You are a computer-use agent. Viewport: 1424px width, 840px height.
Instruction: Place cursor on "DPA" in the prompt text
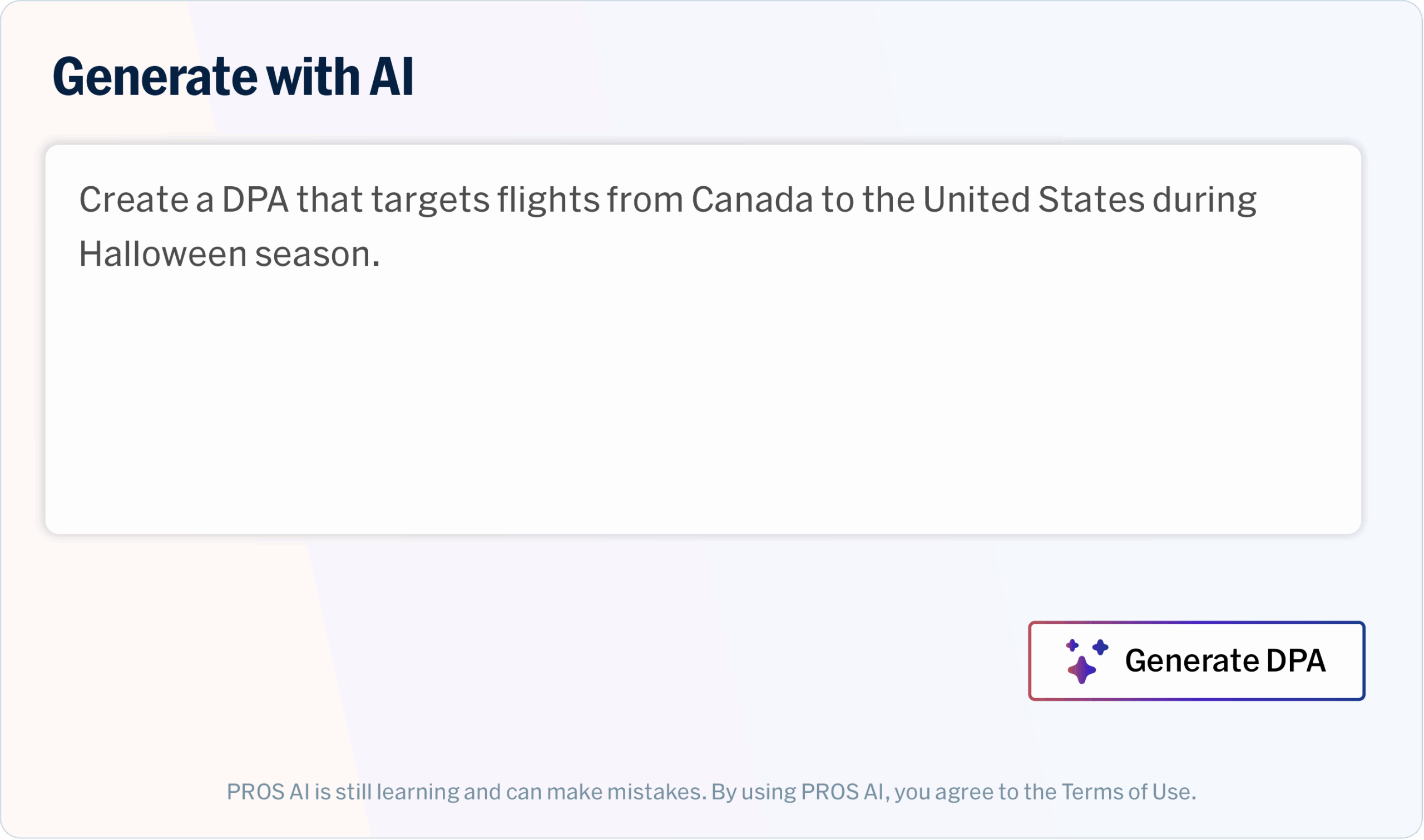coord(255,200)
